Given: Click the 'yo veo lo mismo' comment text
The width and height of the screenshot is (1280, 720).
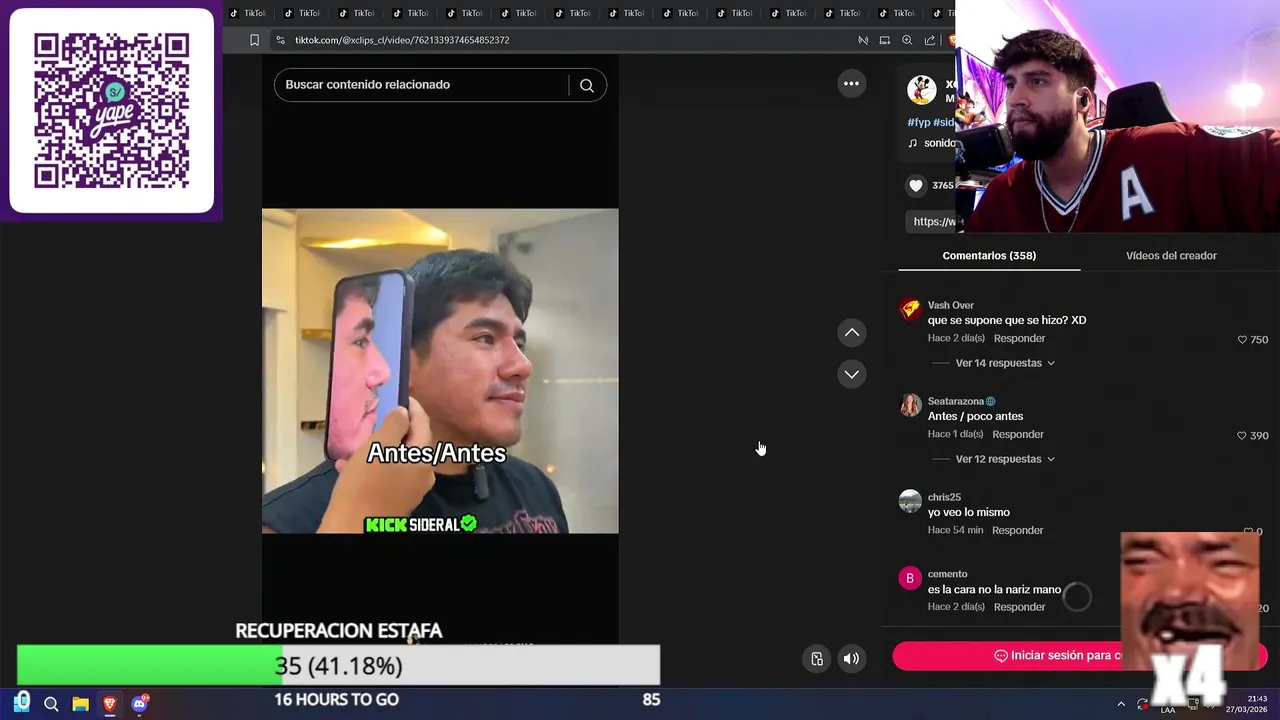Looking at the screenshot, I should (x=969, y=512).
